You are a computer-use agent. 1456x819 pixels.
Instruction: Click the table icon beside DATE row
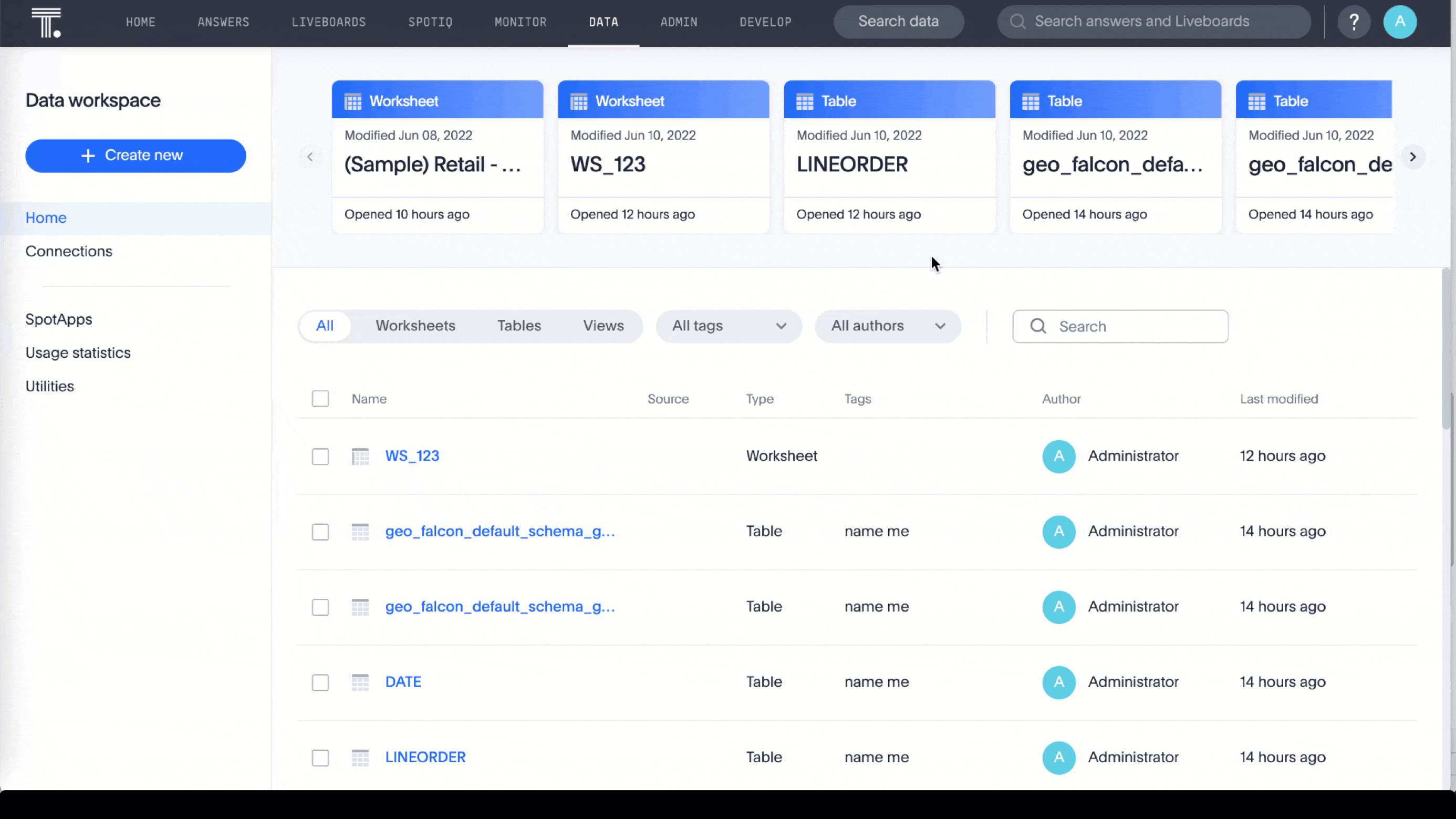(x=360, y=682)
